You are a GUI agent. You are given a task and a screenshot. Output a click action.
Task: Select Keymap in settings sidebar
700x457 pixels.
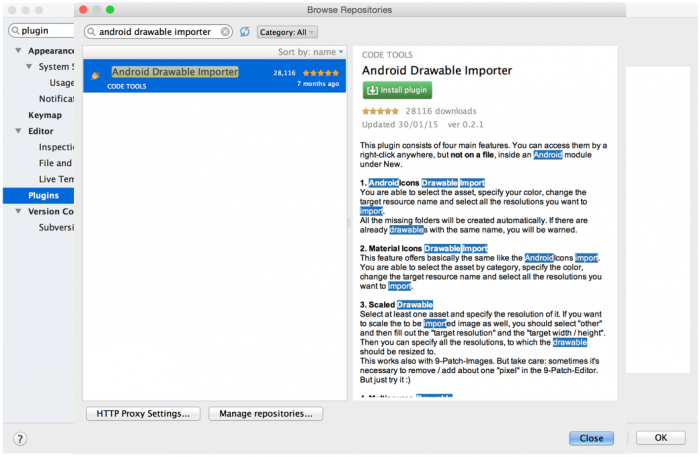(x=45, y=115)
